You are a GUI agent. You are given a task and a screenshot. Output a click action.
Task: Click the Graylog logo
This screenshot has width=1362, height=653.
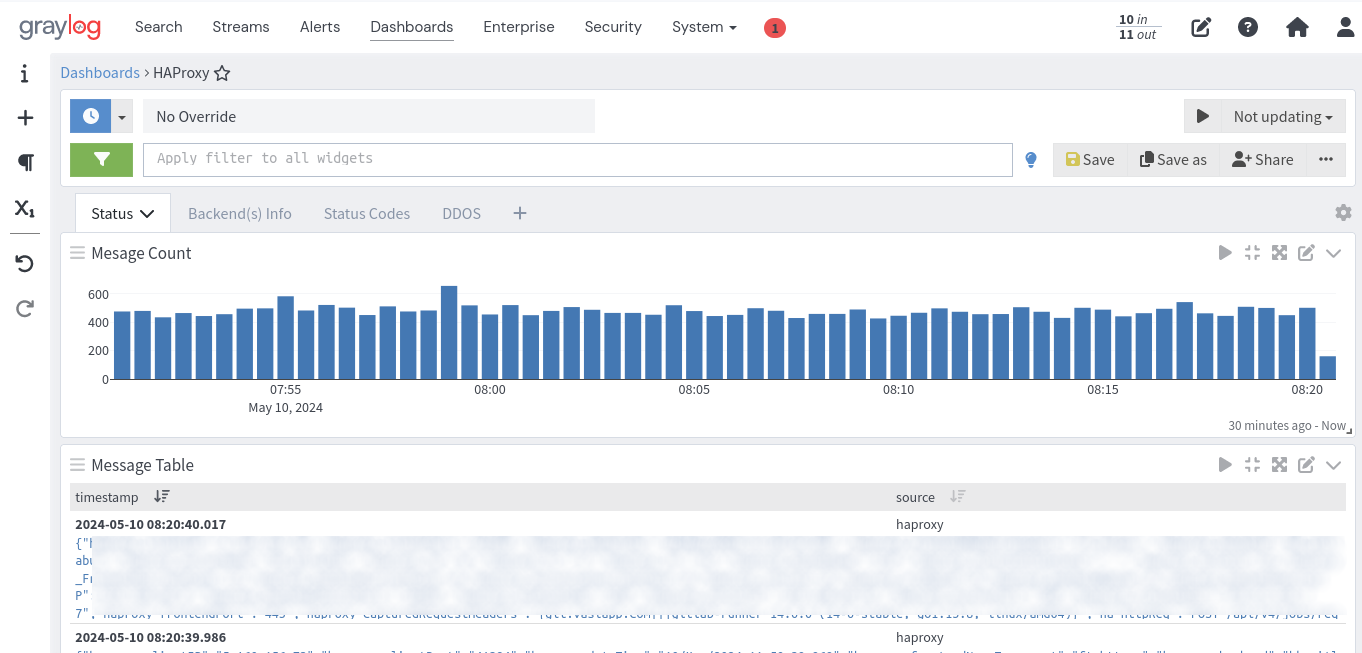coord(60,27)
